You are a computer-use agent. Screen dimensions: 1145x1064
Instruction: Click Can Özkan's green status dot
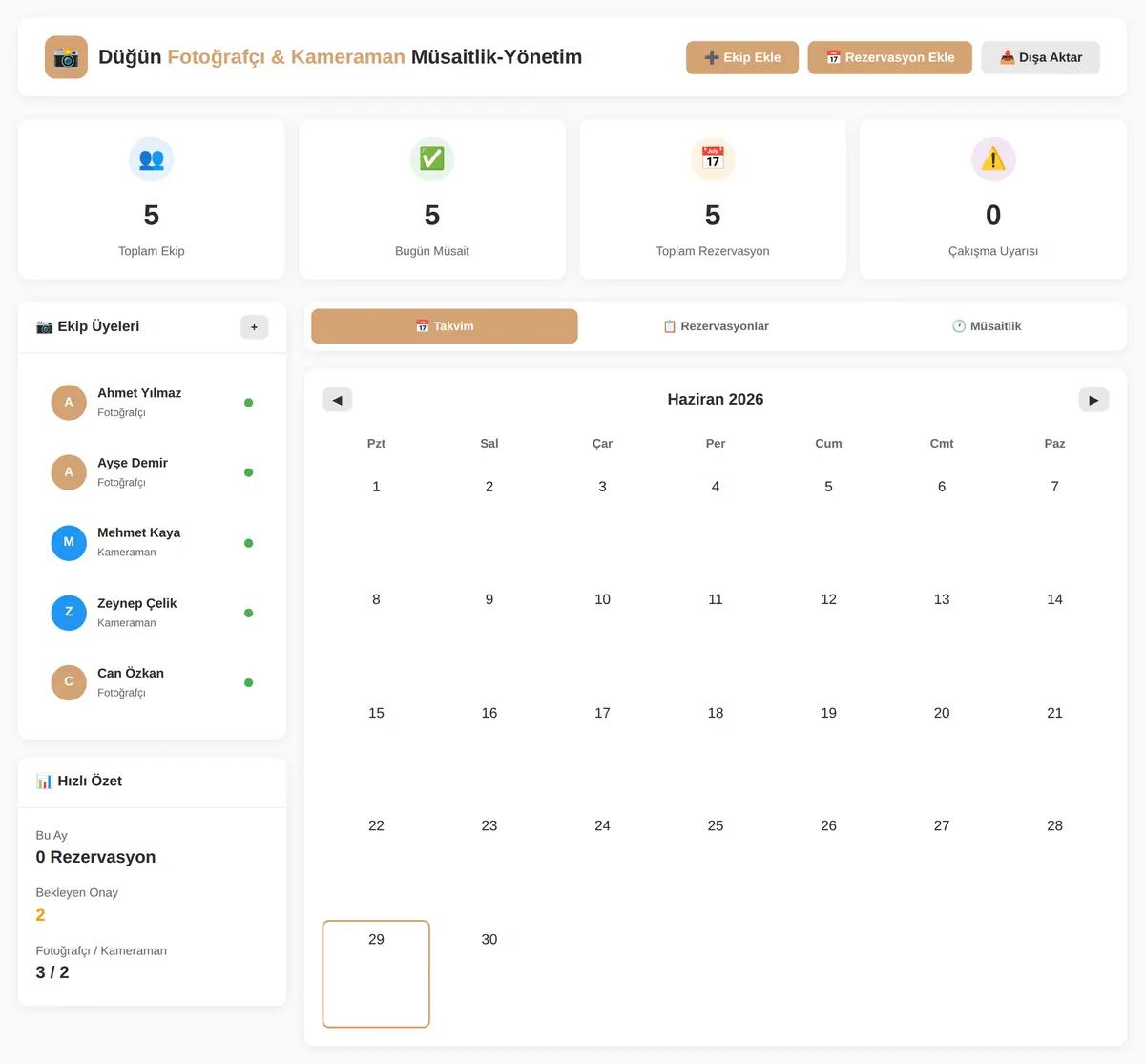(x=249, y=682)
